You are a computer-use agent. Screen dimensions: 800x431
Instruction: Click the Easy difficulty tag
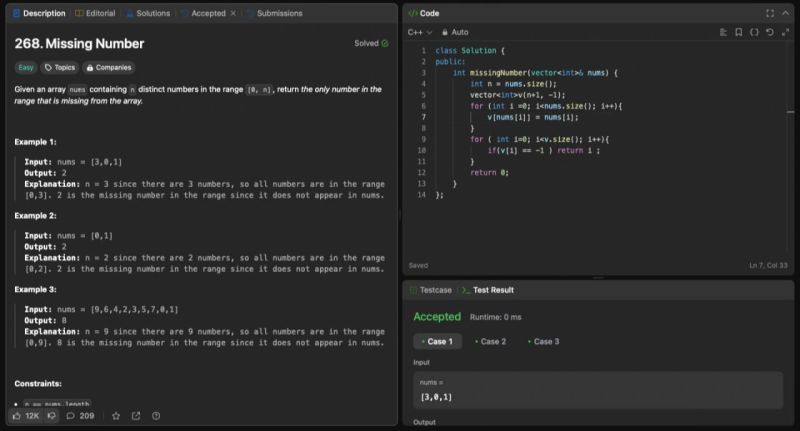pos(26,67)
